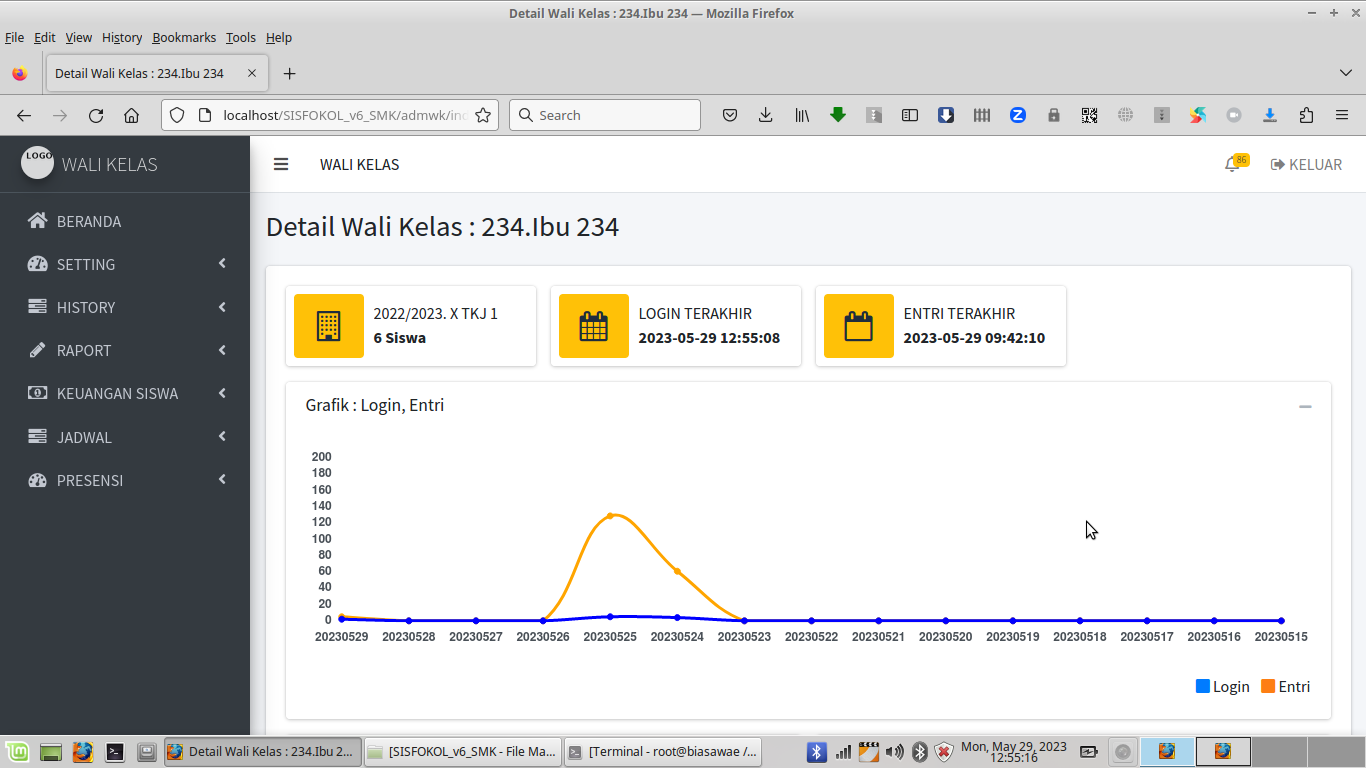This screenshot has width=1366, height=768.
Task: Click the yellow building icon of class card
Action: click(329, 326)
